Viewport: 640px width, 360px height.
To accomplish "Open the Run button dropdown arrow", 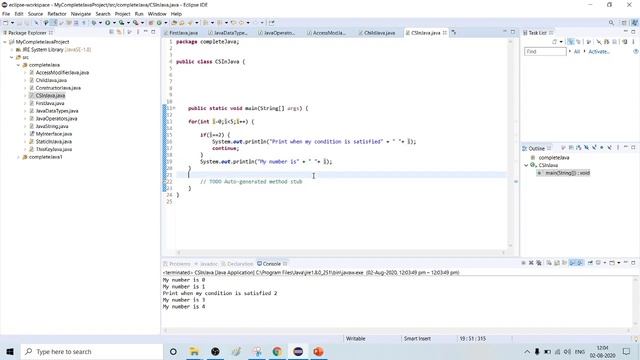I will point(114,23).
